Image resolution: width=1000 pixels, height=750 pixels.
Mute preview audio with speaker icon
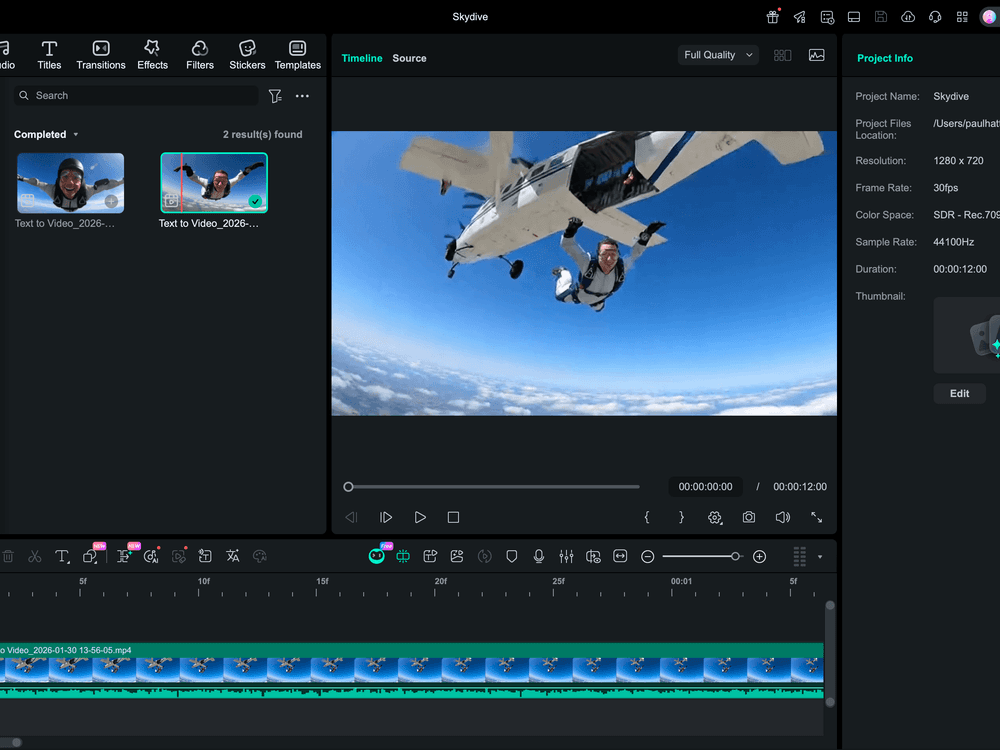783,517
